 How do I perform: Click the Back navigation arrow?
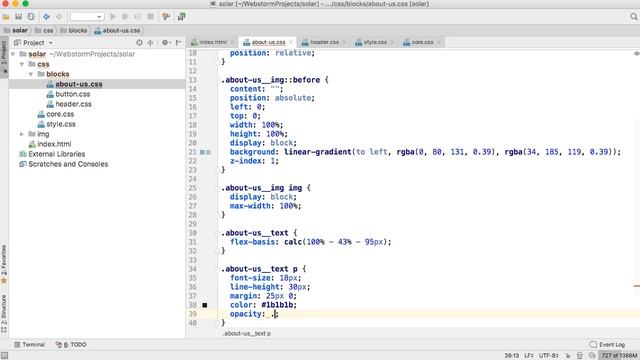[47, 17]
